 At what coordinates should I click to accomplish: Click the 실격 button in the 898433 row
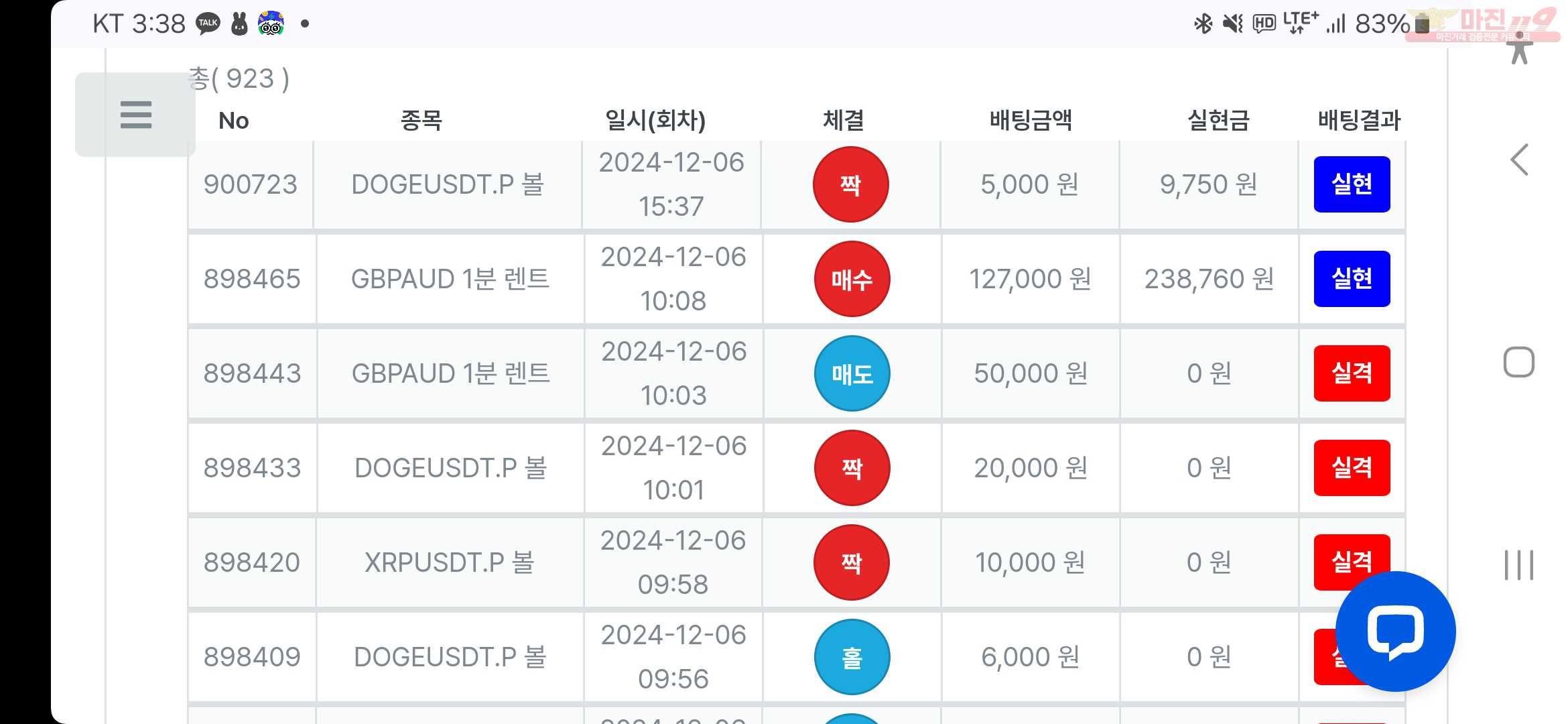click(x=1352, y=468)
